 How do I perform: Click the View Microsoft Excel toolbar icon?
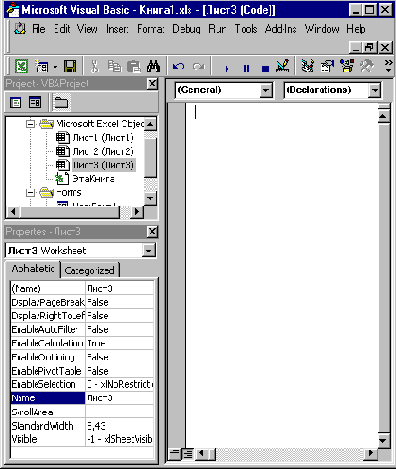coord(21,66)
